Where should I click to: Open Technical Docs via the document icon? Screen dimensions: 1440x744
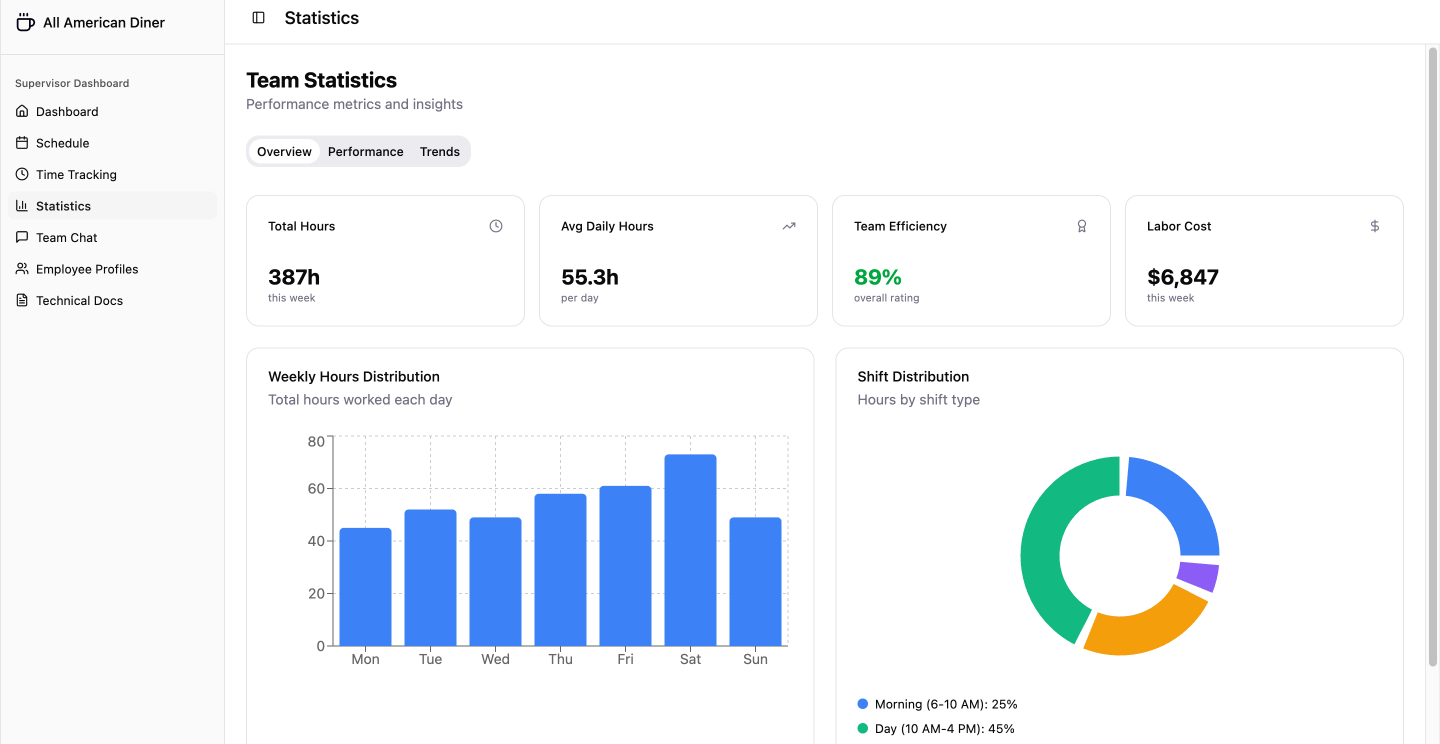(x=22, y=300)
